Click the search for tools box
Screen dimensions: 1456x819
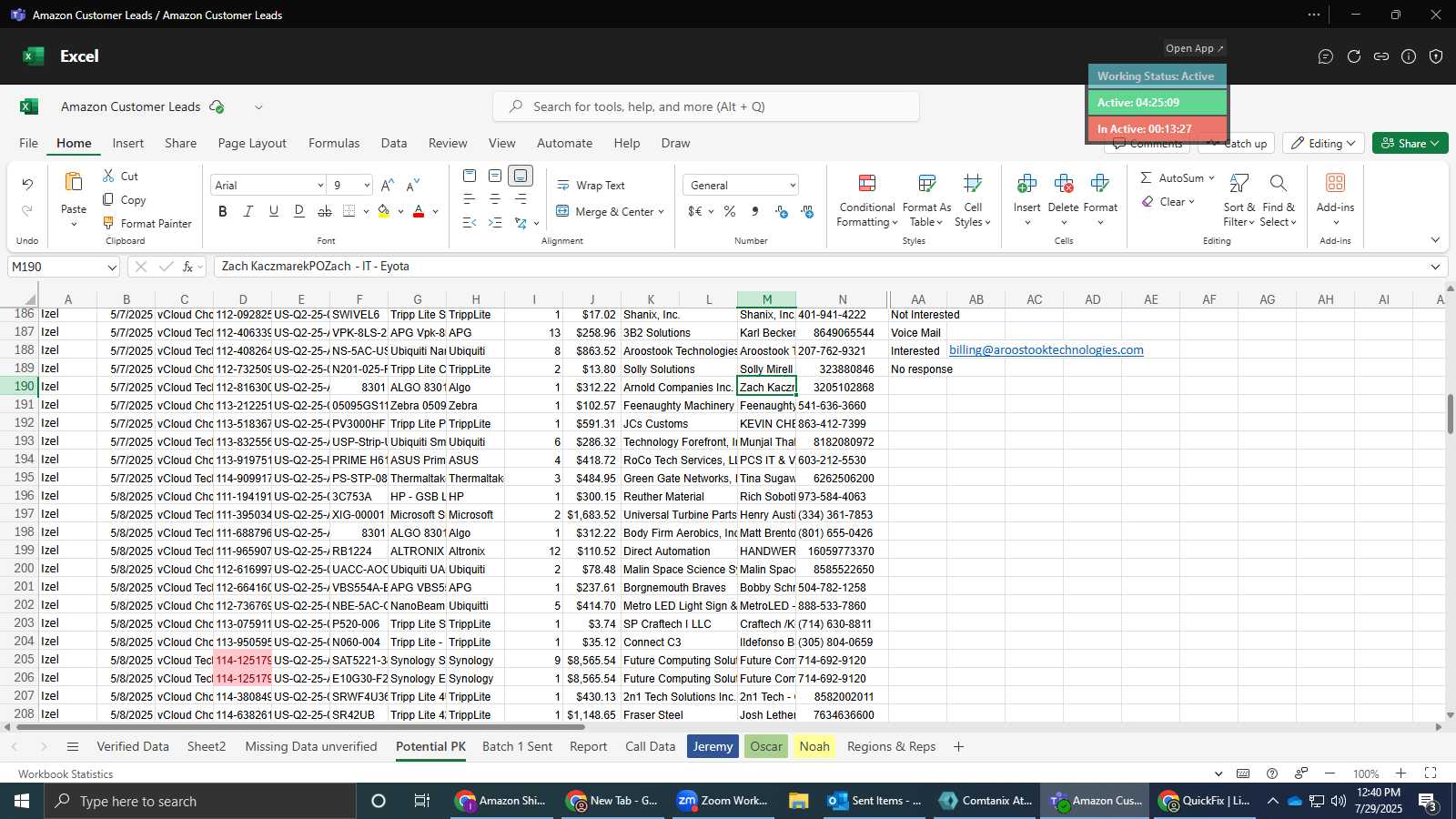tap(706, 106)
